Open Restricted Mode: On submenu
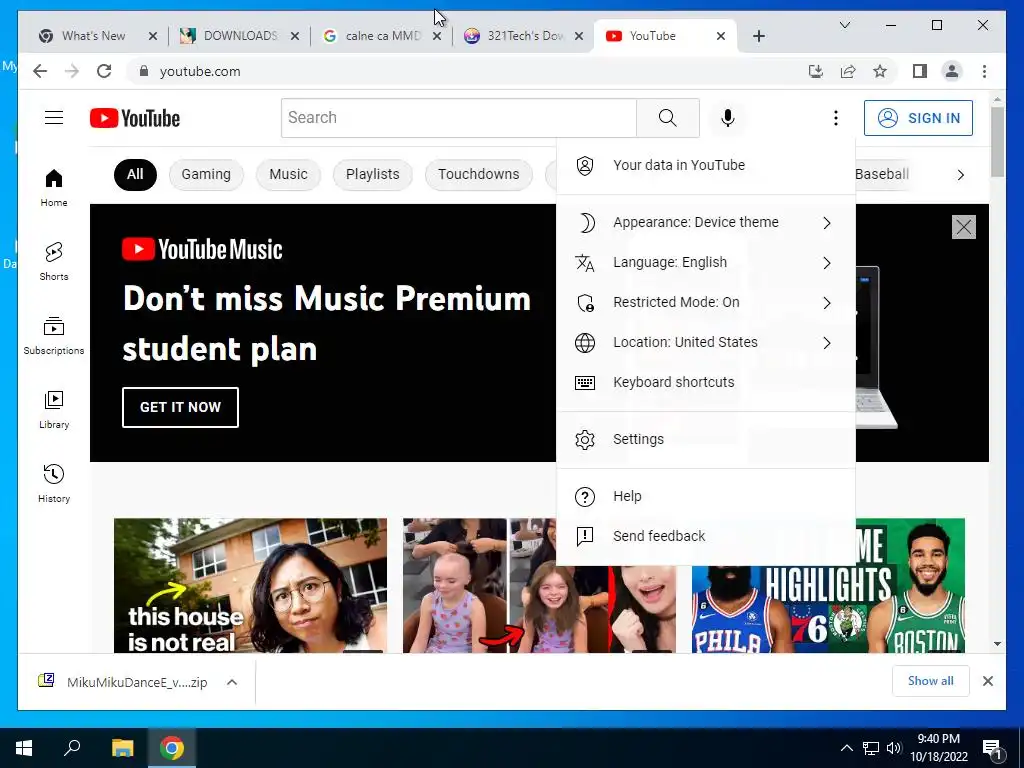1024x768 pixels. pyautogui.click(x=705, y=302)
